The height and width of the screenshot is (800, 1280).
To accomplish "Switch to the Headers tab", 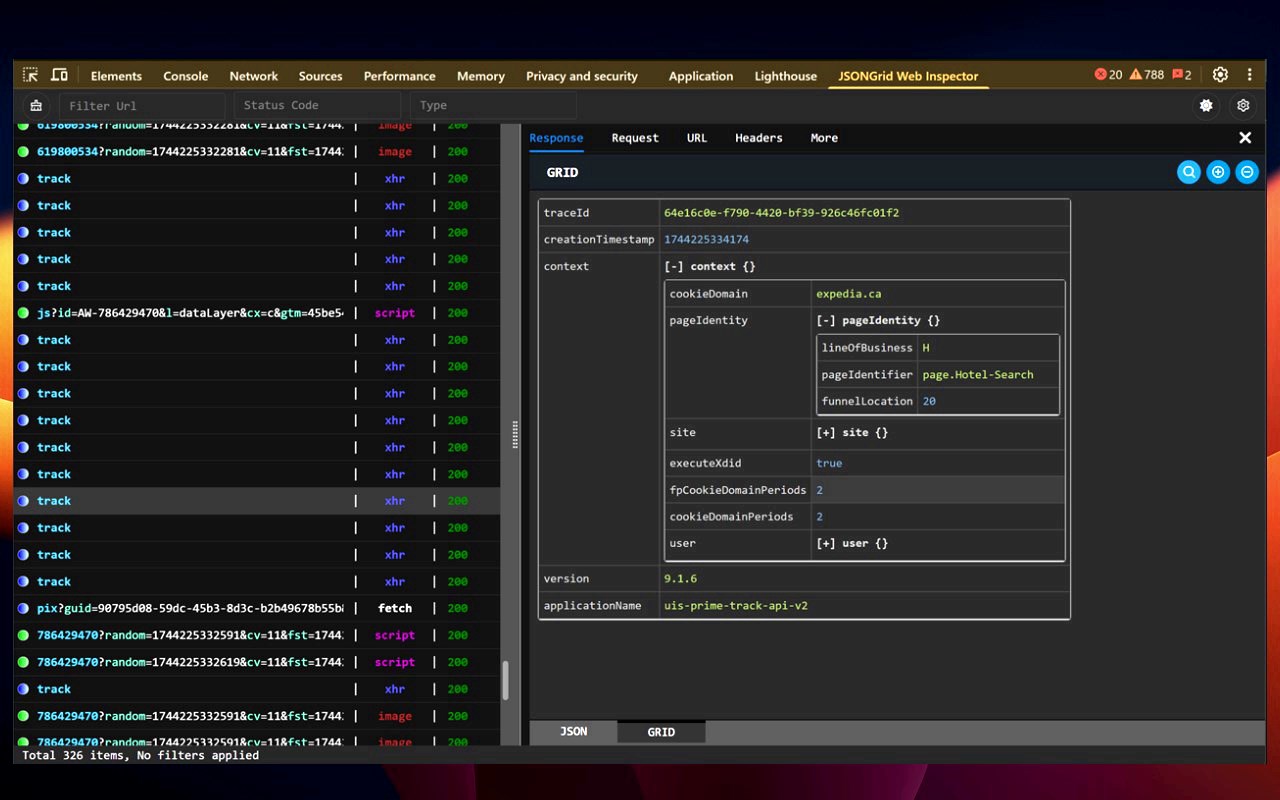I will pos(758,138).
